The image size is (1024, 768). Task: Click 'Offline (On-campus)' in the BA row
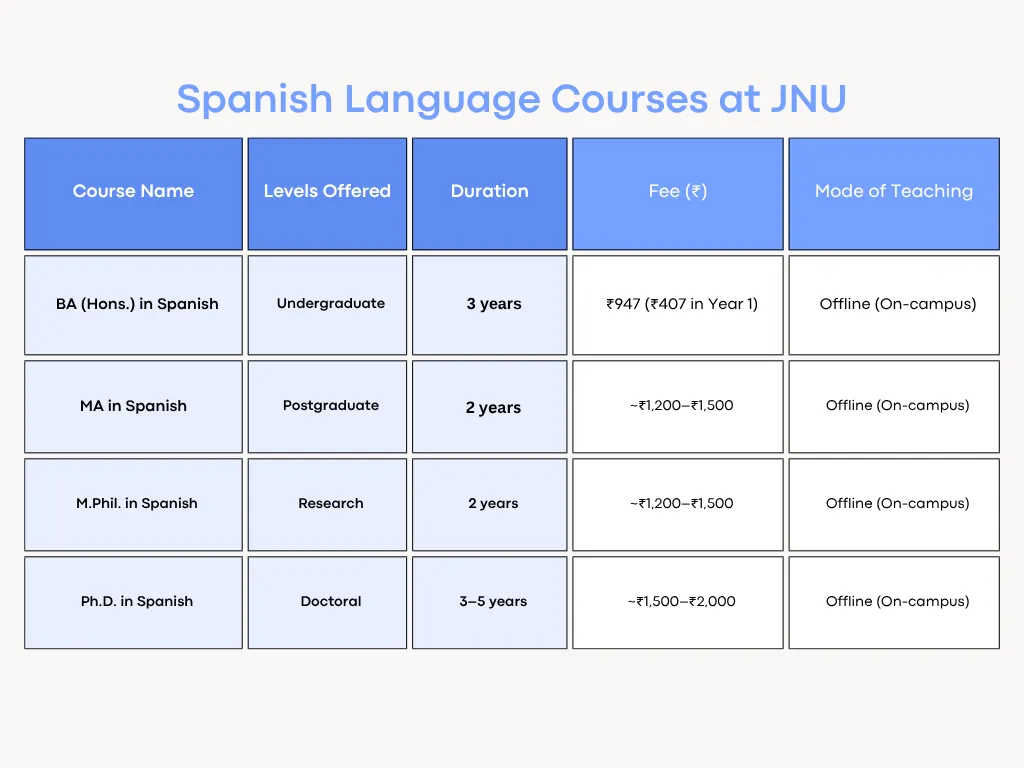(893, 304)
